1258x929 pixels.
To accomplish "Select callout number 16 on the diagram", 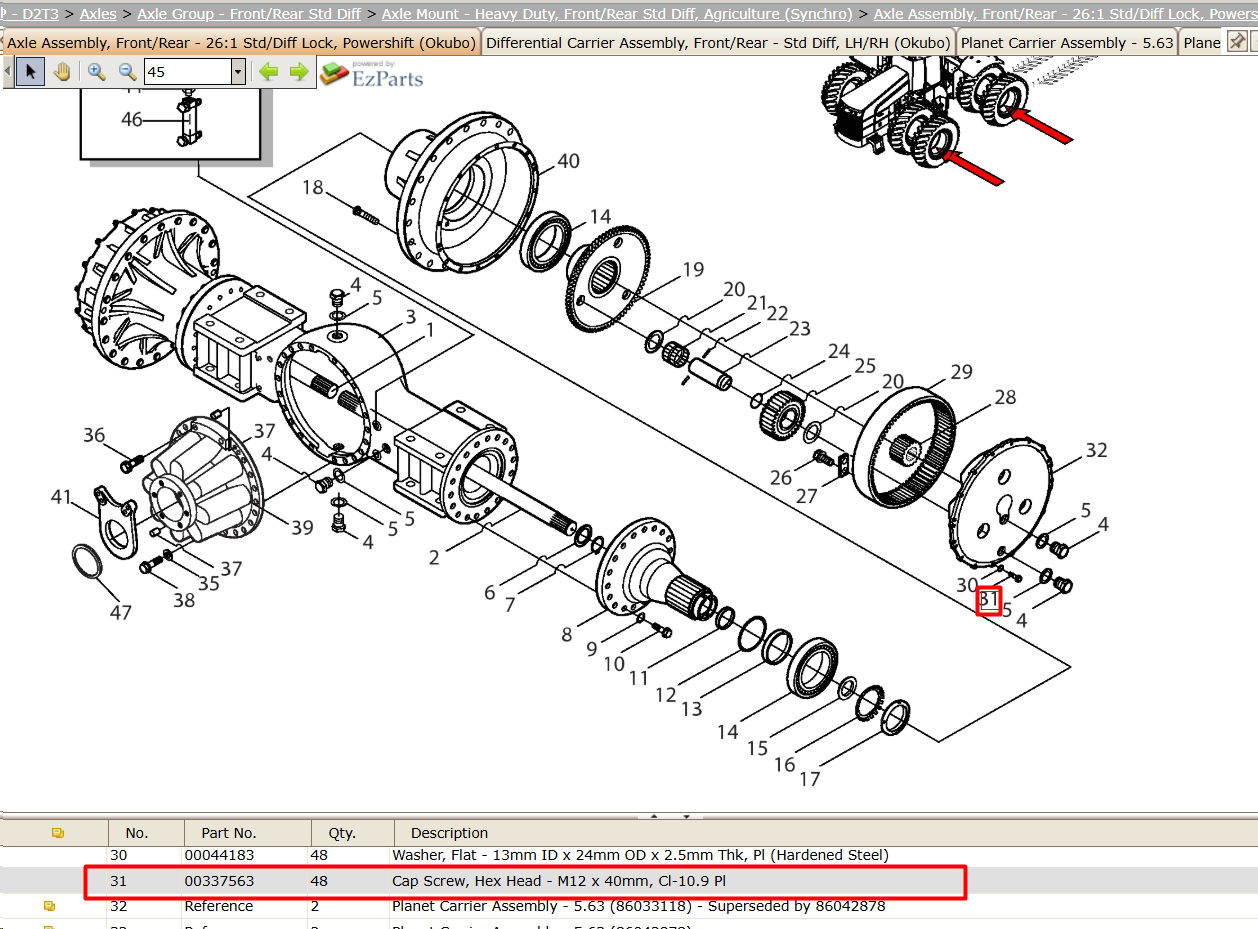I will (784, 765).
